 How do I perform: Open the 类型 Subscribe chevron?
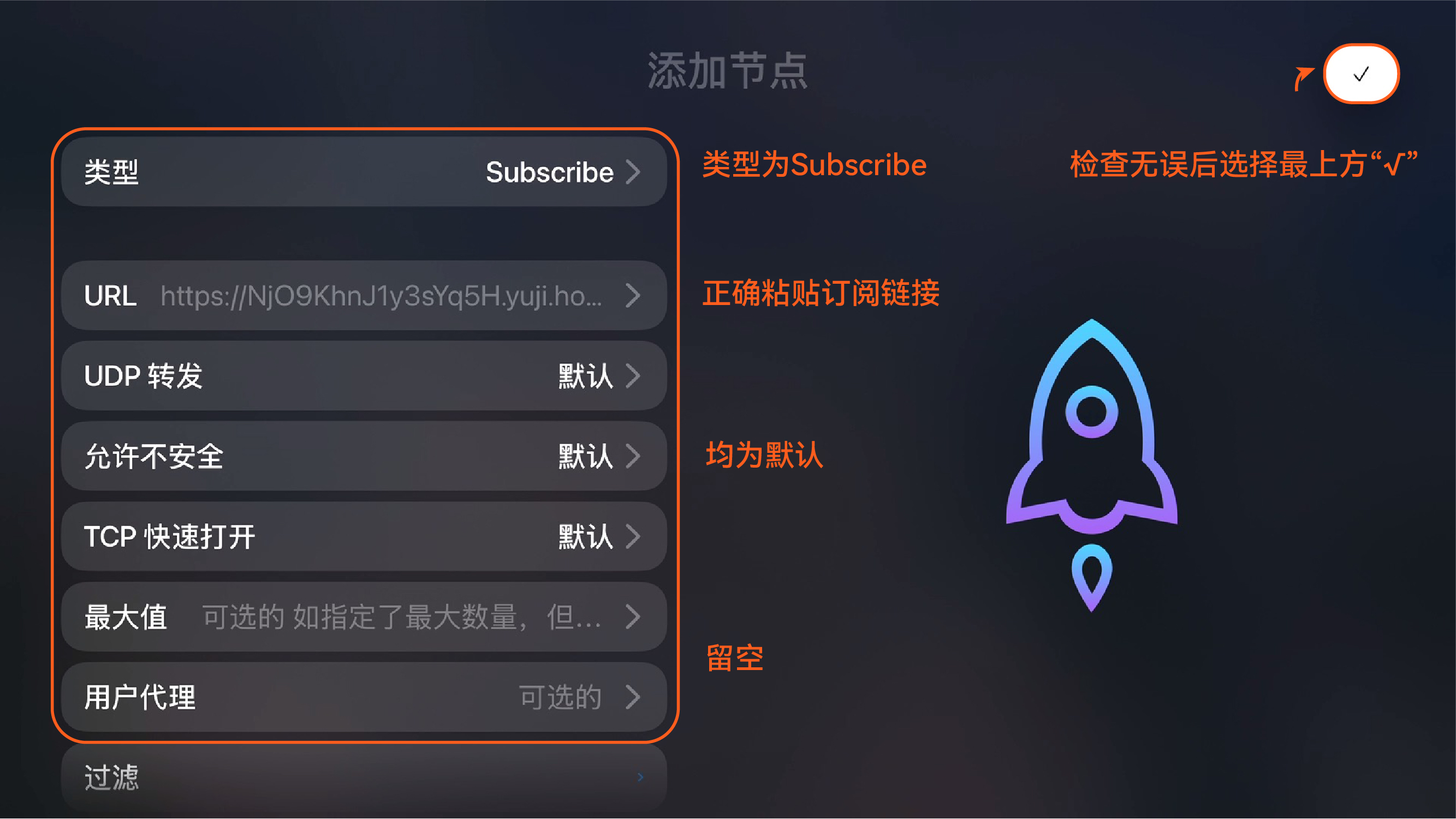pos(633,172)
